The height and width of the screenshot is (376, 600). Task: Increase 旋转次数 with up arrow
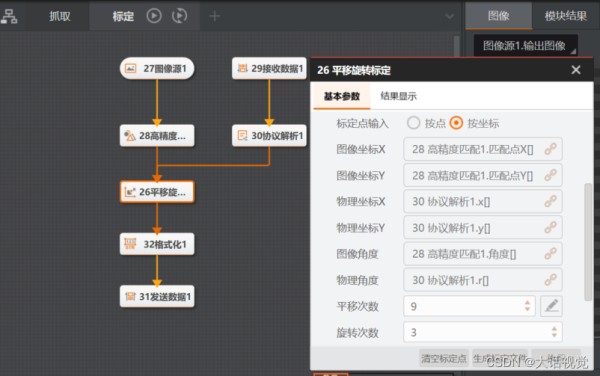tap(554, 329)
